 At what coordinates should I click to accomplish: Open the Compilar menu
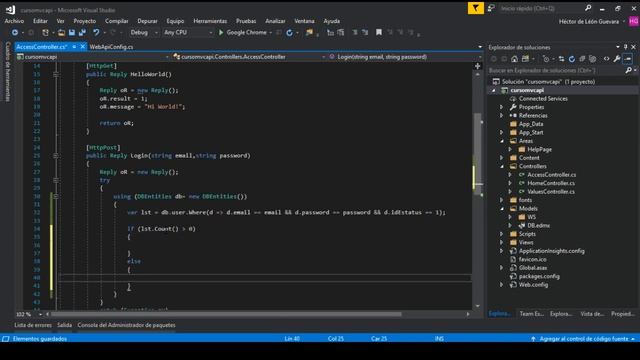pyautogui.click(x=117, y=21)
